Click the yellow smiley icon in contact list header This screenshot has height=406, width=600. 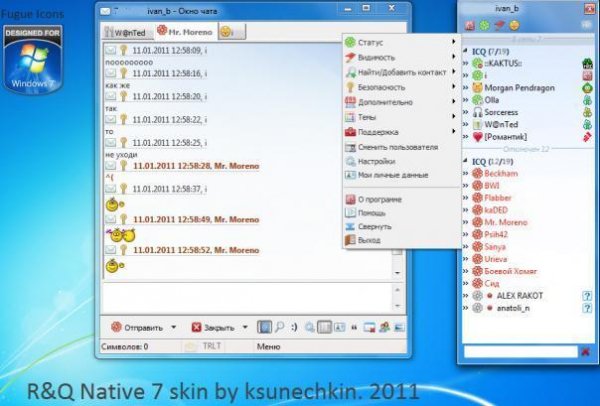pos(515,25)
